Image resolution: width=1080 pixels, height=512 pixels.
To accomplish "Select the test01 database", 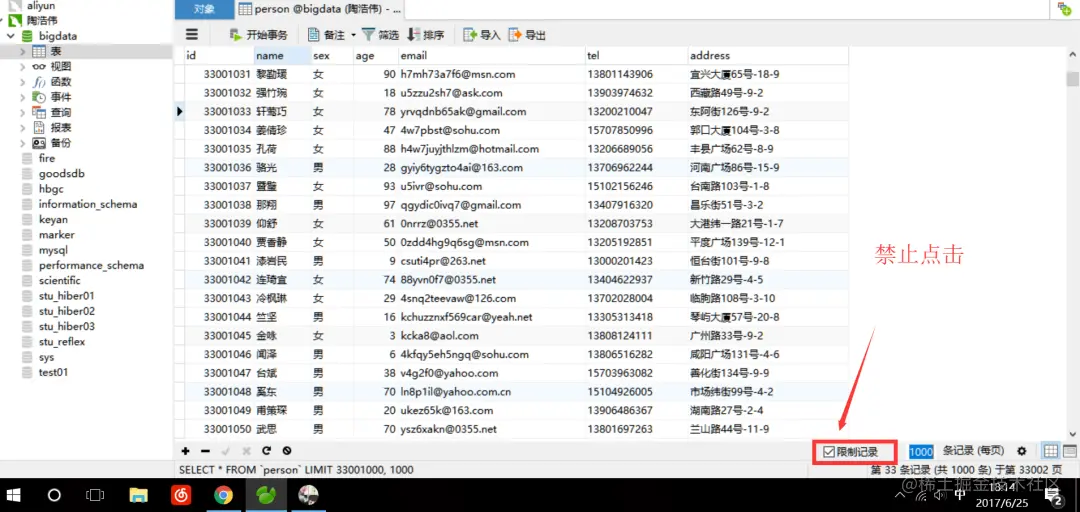I will pos(53,372).
